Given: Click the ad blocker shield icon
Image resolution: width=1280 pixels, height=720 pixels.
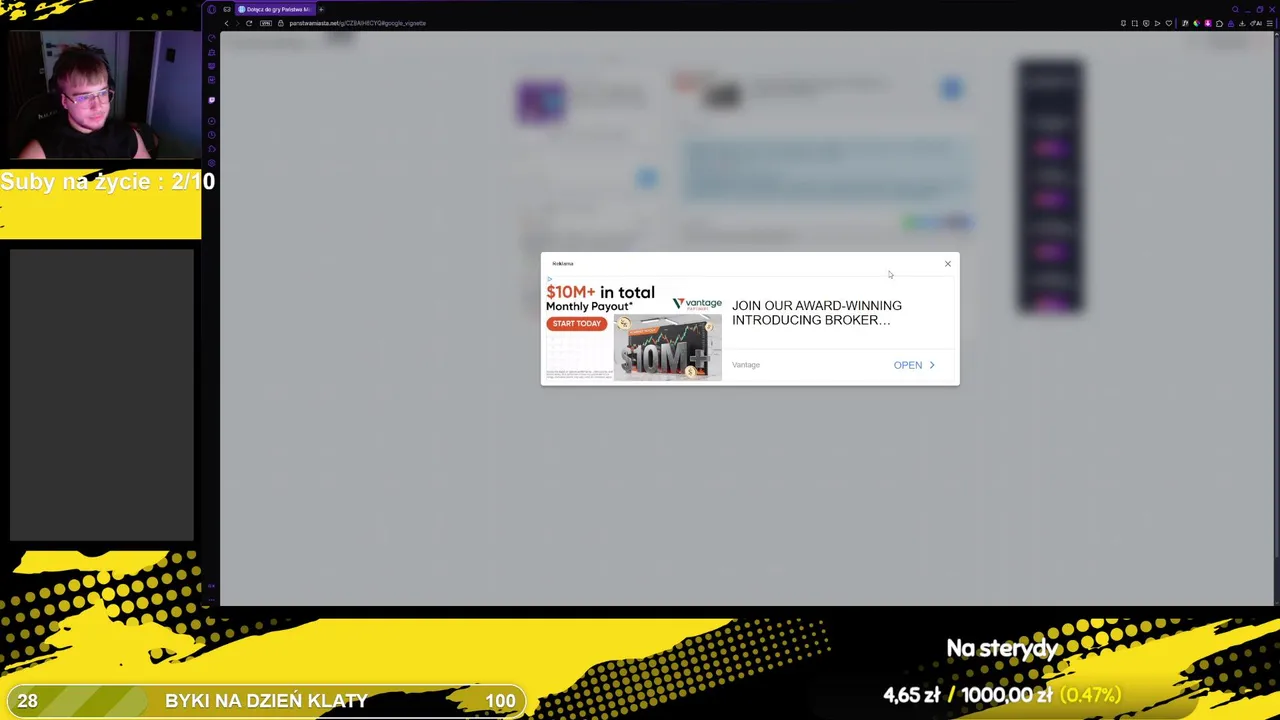Looking at the screenshot, I should tap(1146, 23).
